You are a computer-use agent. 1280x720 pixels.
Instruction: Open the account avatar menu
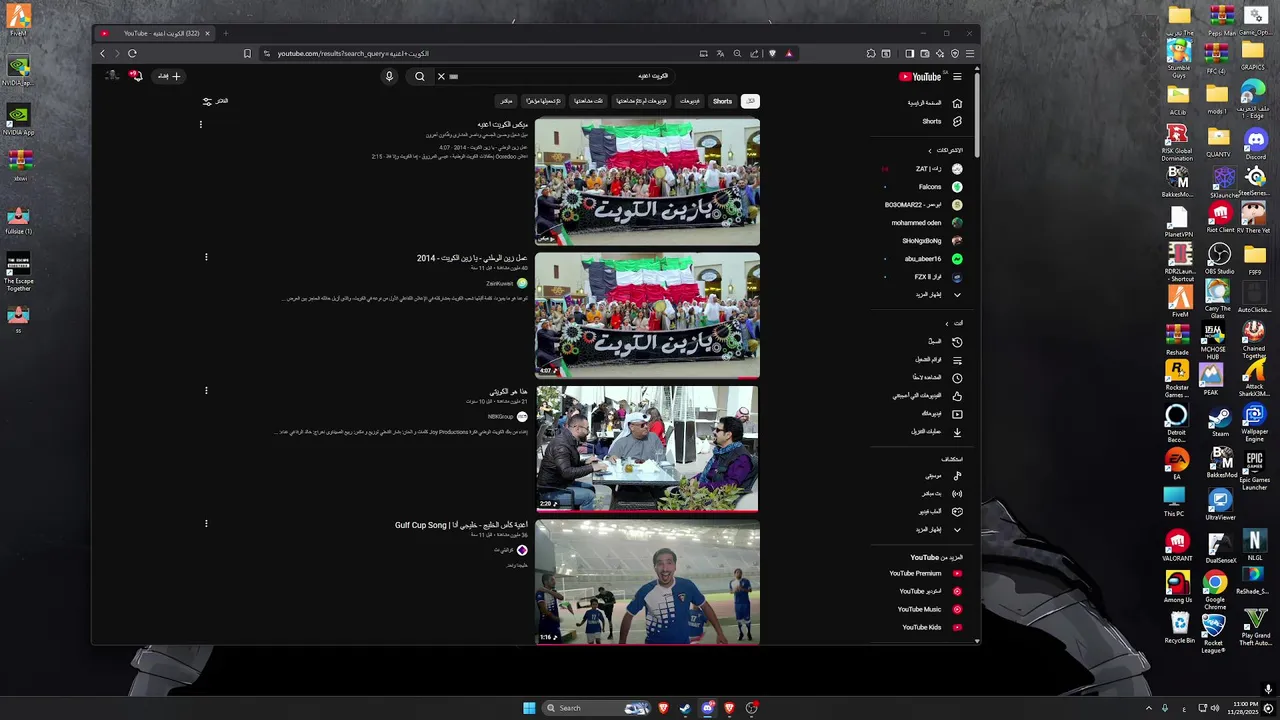coord(112,76)
